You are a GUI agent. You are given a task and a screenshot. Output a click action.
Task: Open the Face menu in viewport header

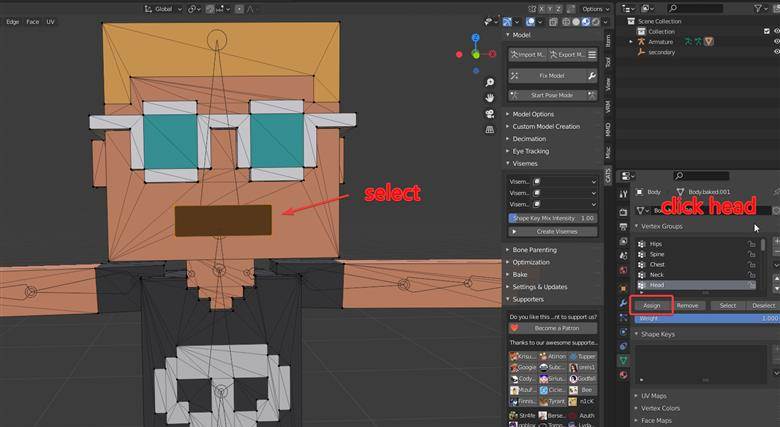[32, 22]
